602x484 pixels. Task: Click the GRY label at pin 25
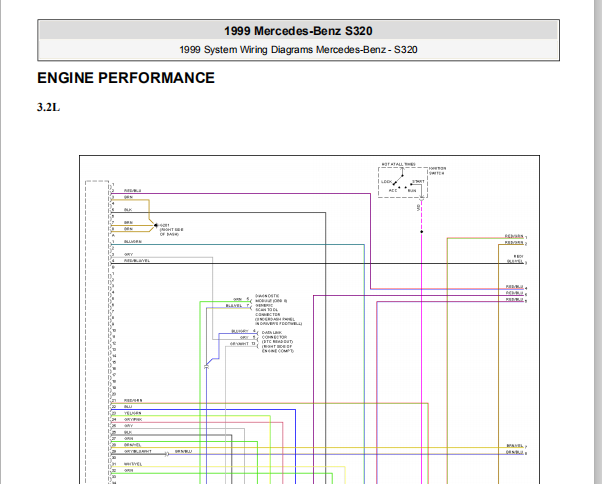pos(128,426)
